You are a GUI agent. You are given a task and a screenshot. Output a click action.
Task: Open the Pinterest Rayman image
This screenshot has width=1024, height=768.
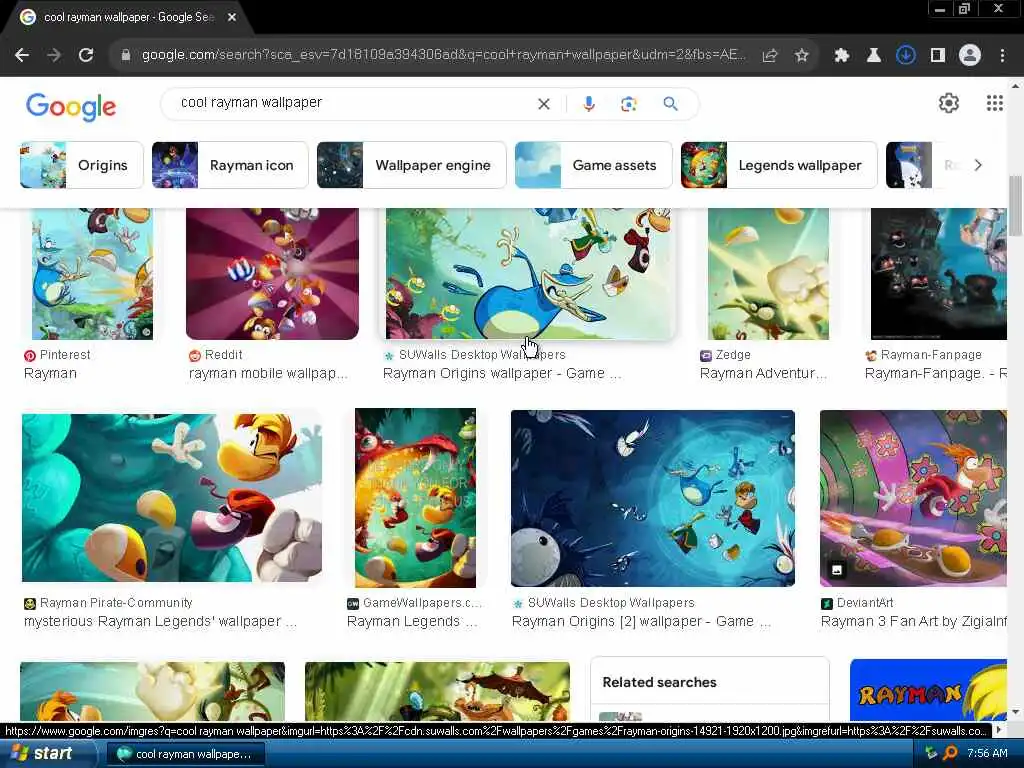pos(92,273)
